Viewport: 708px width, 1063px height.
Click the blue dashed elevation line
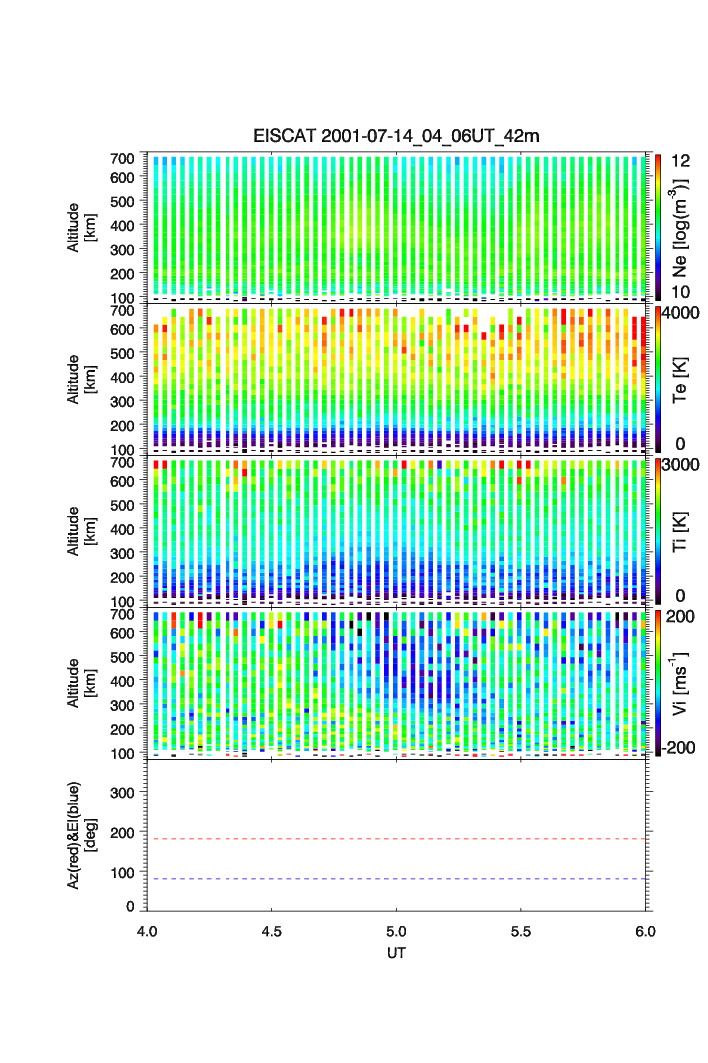pos(400,879)
